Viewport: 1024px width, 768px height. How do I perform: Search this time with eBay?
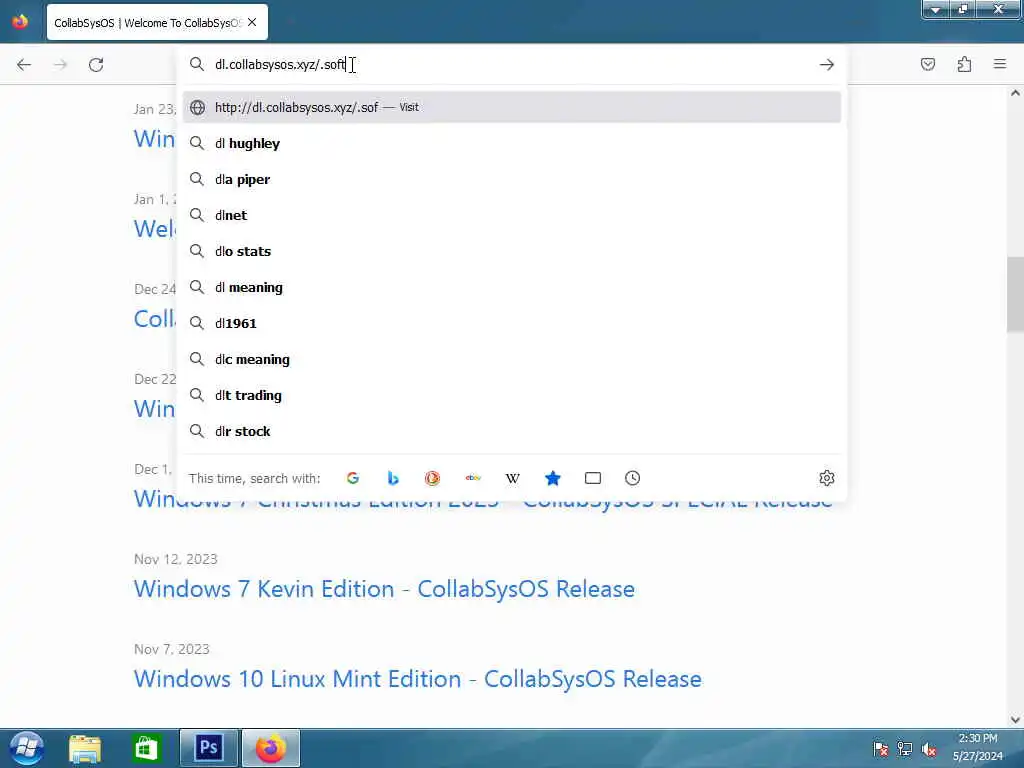point(473,478)
